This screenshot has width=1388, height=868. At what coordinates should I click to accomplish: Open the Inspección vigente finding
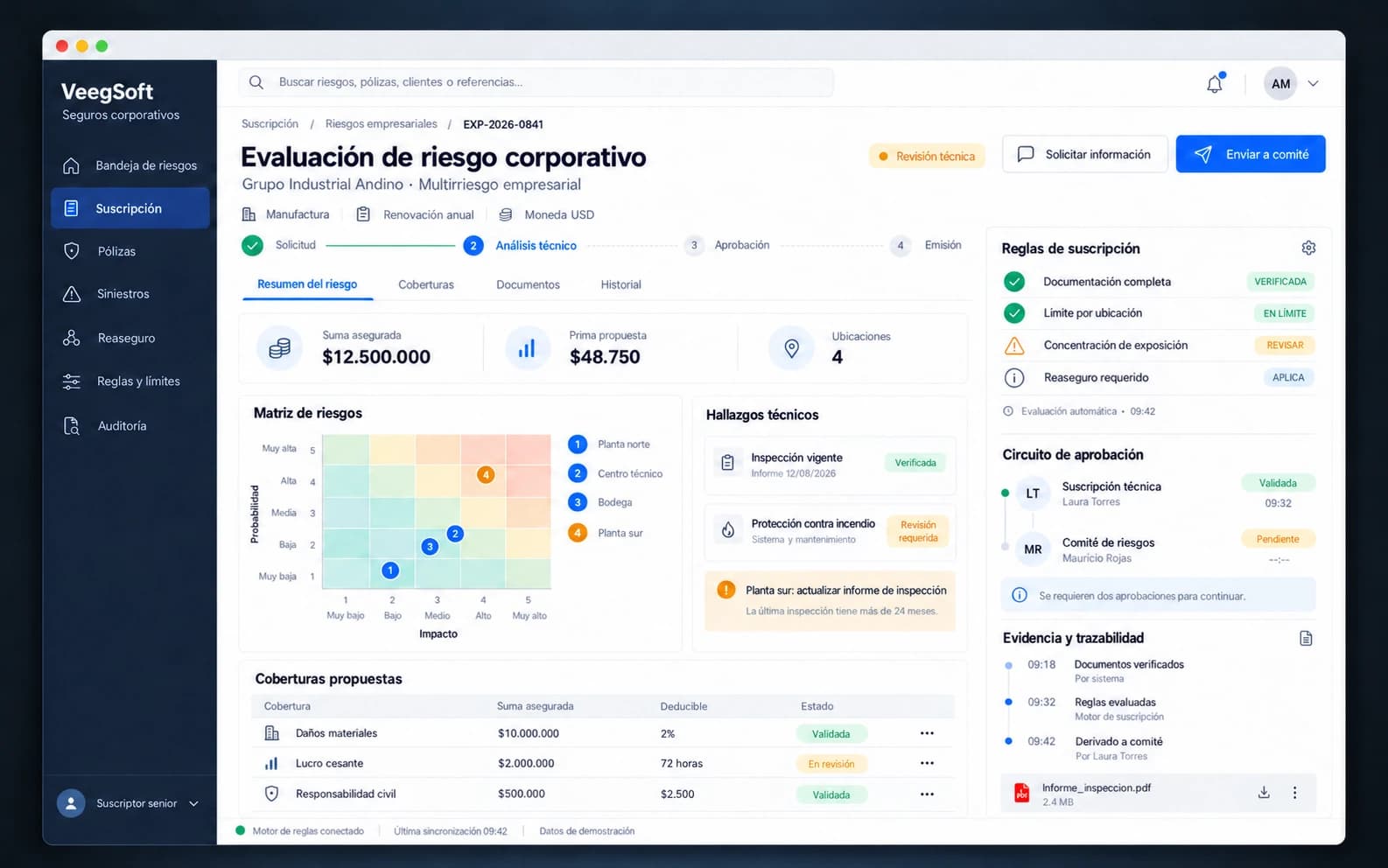[830, 465]
